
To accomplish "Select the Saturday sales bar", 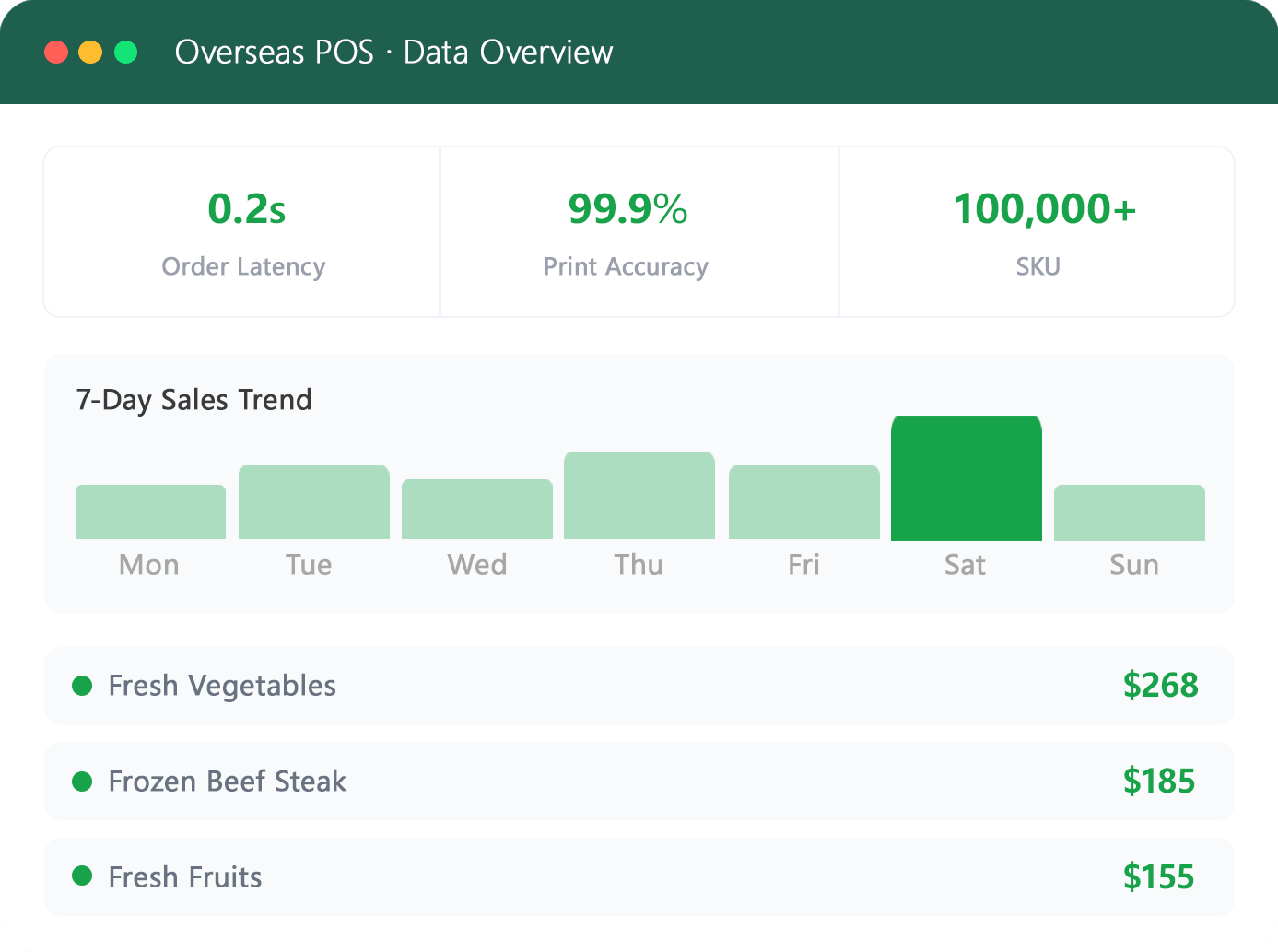I will (x=967, y=477).
